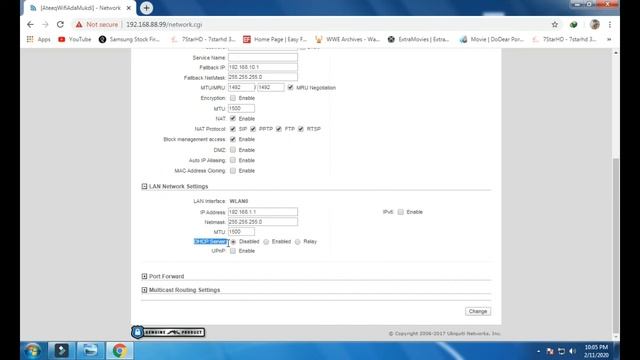The image size is (640, 360).
Task: Open the Samsung Stock Firmware bookmark
Action: tap(129, 39)
